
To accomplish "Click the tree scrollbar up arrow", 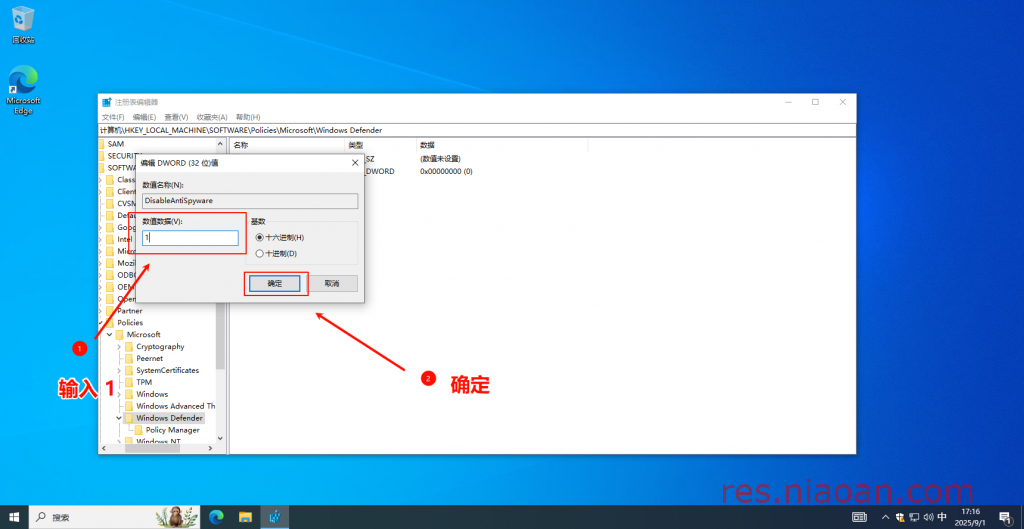I will pyautogui.click(x=220, y=144).
